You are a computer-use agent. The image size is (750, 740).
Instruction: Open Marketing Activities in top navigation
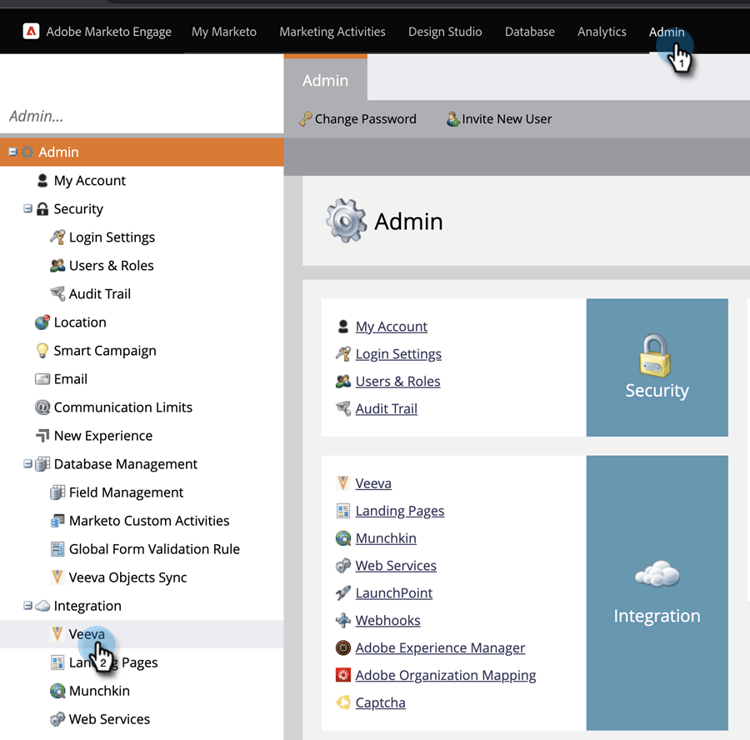pyautogui.click(x=332, y=32)
